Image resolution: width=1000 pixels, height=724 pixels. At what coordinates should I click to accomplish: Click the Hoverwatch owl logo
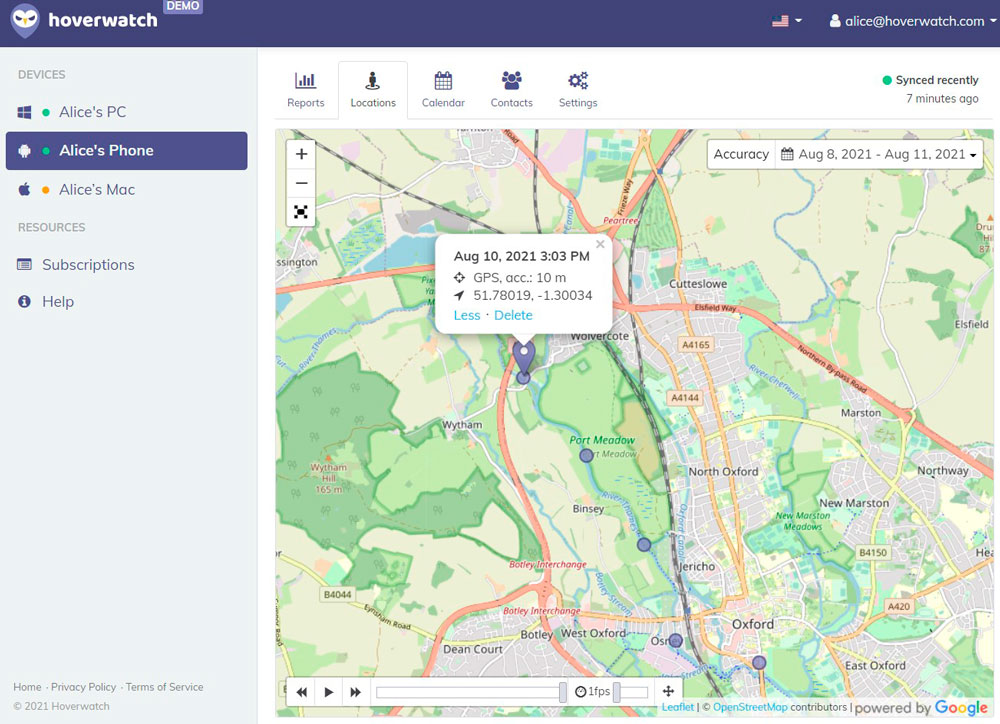(25, 20)
